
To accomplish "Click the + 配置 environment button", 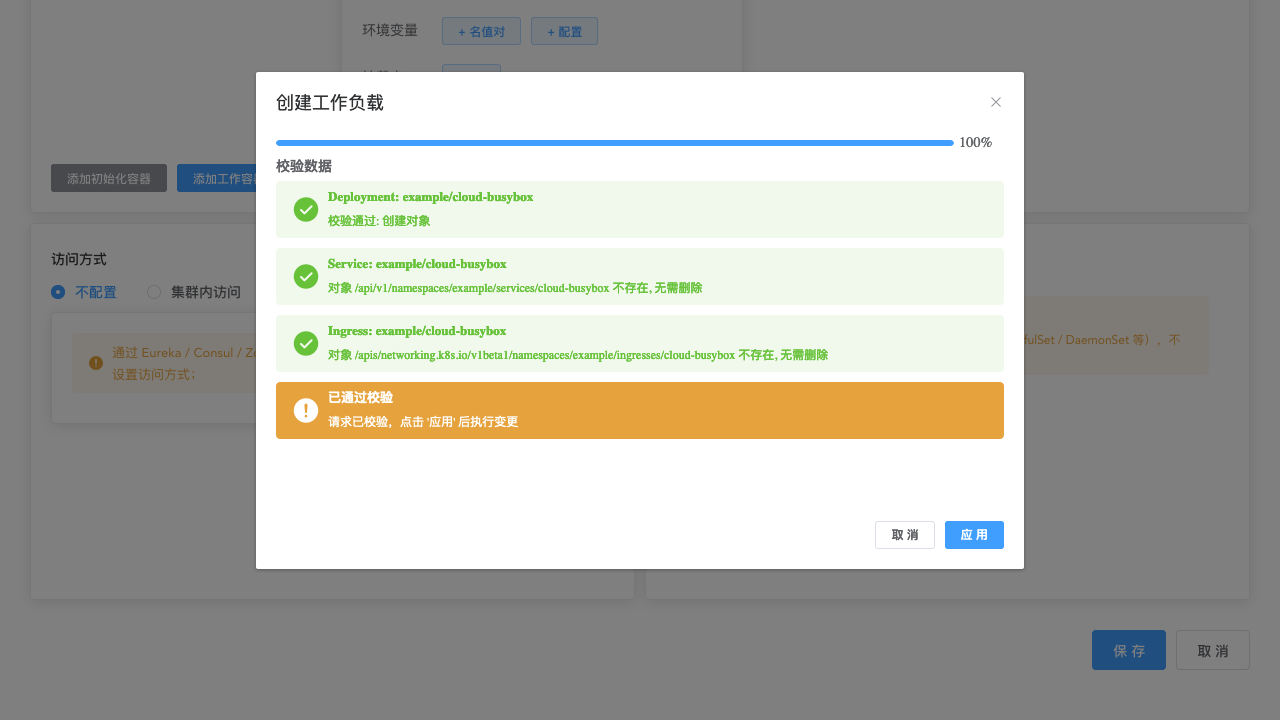I will click(x=564, y=31).
